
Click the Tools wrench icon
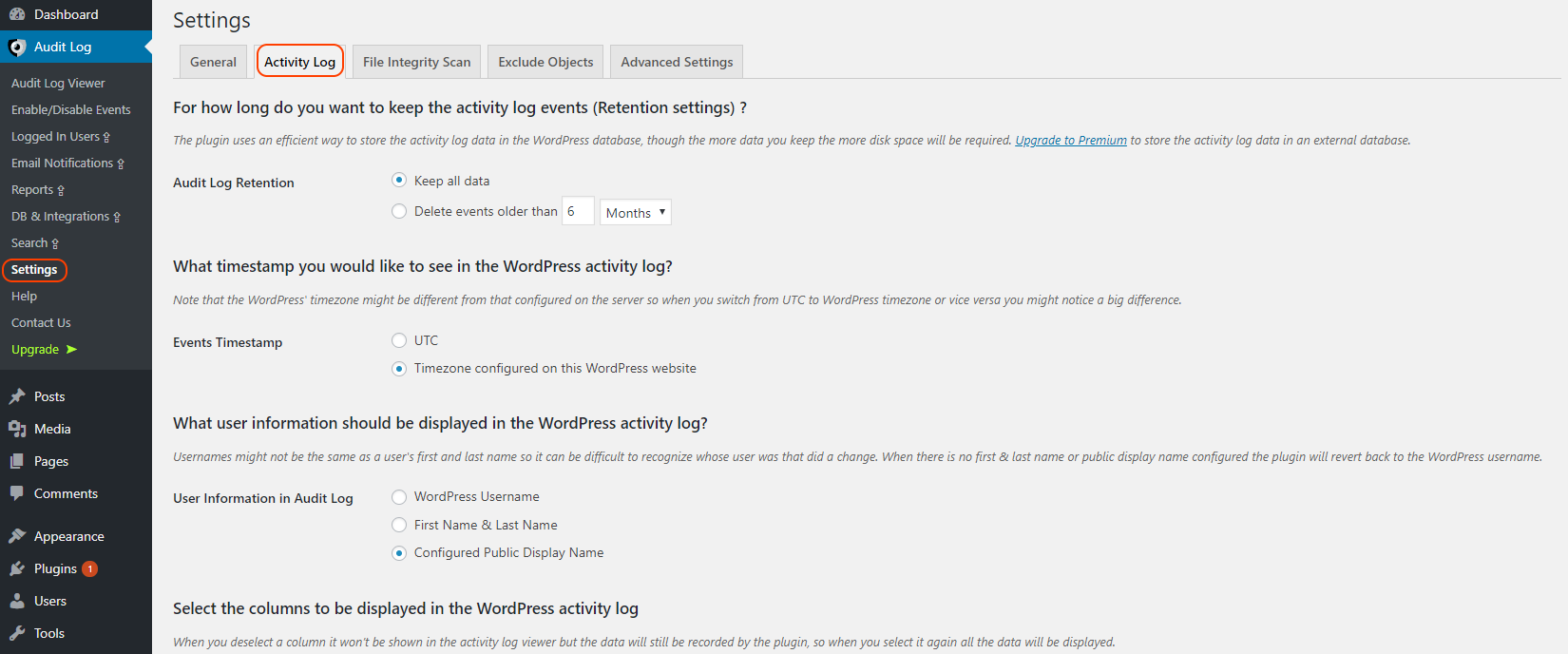pyautogui.click(x=17, y=633)
